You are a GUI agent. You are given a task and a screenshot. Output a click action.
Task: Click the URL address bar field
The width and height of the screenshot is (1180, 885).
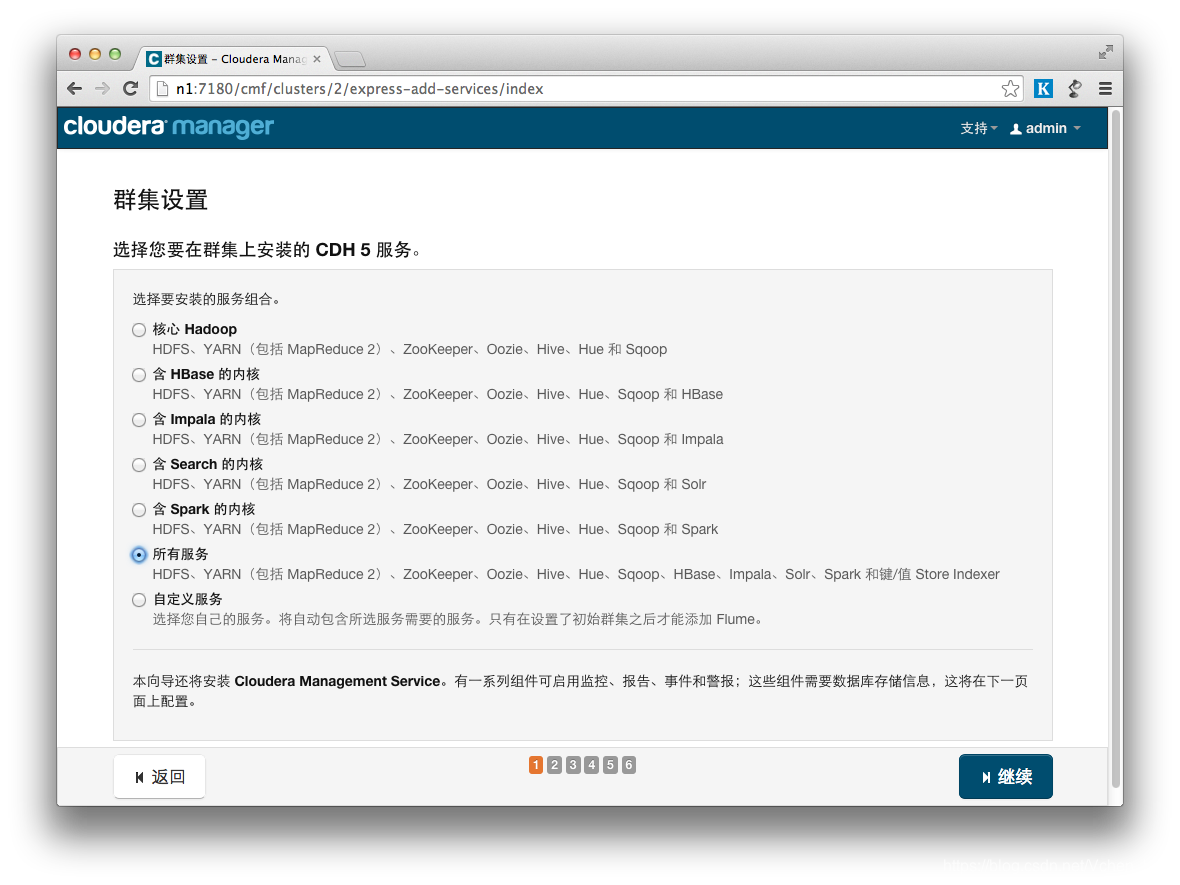[585, 89]
